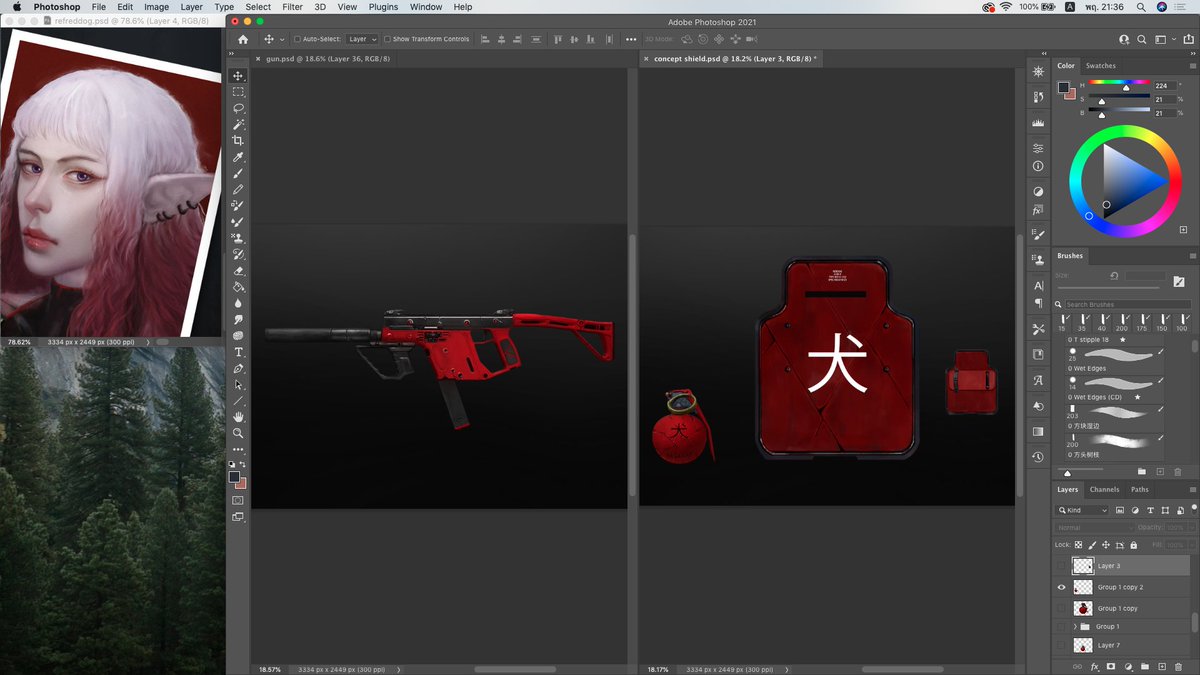This screenshot has width=1200, height=675.
Task: Open the Plugins menu
Action: pyautogui.click(x=383, y=7)
